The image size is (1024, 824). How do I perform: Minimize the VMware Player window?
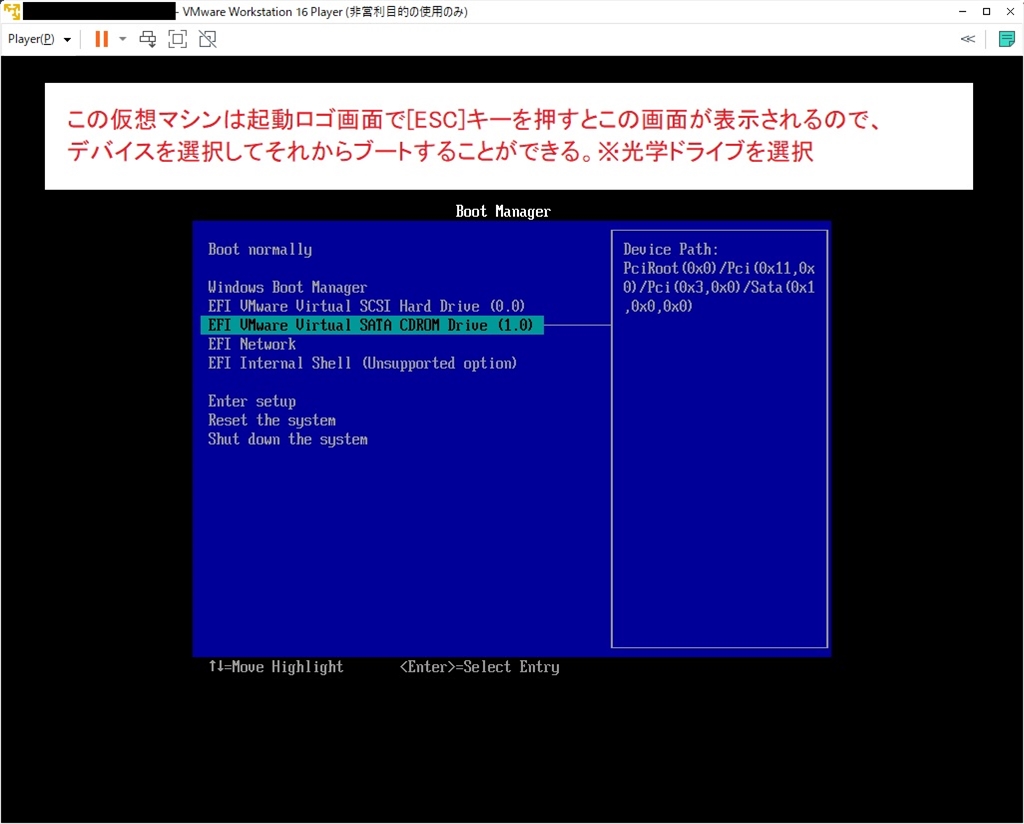(963, 11)
